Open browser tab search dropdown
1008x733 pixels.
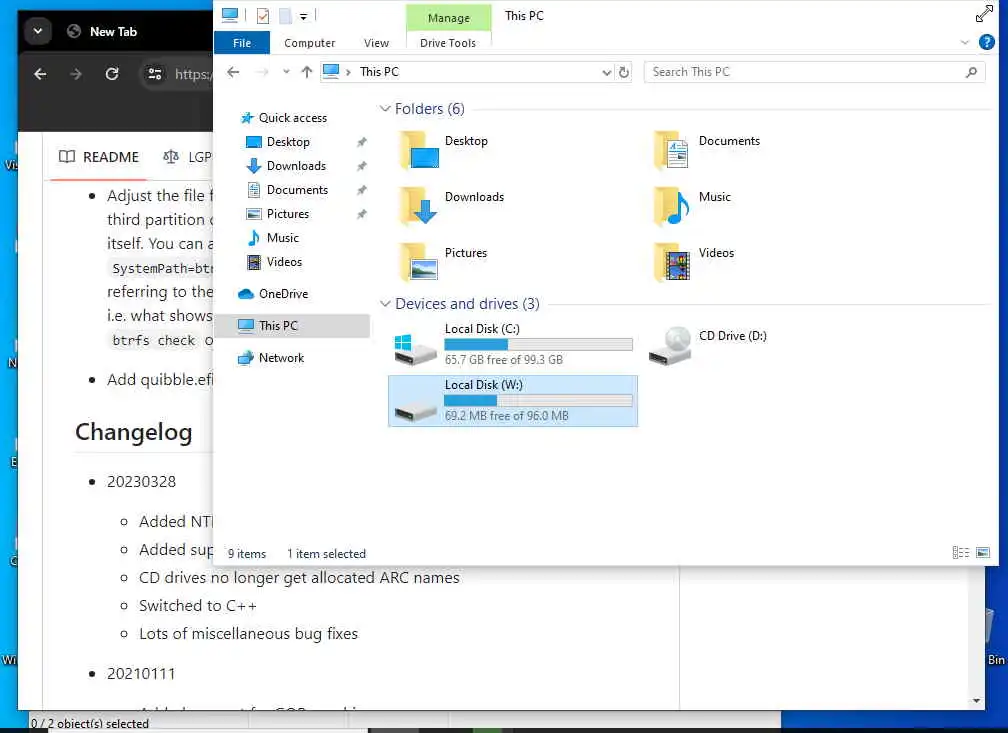[38, 31]
